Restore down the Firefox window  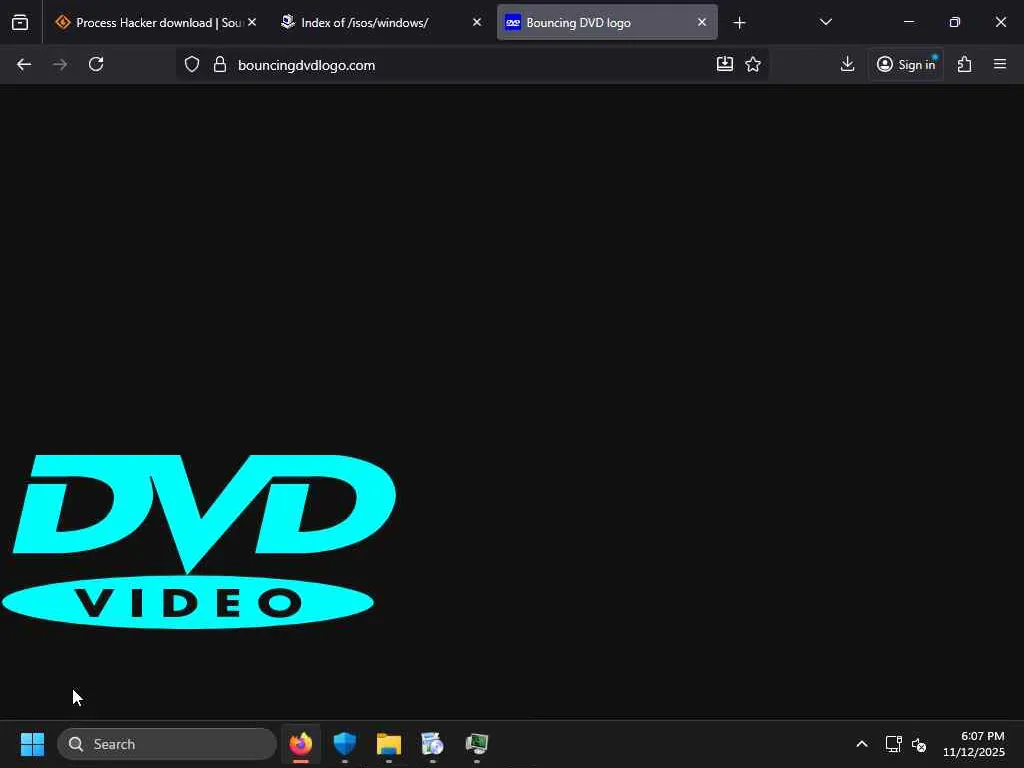954,22
